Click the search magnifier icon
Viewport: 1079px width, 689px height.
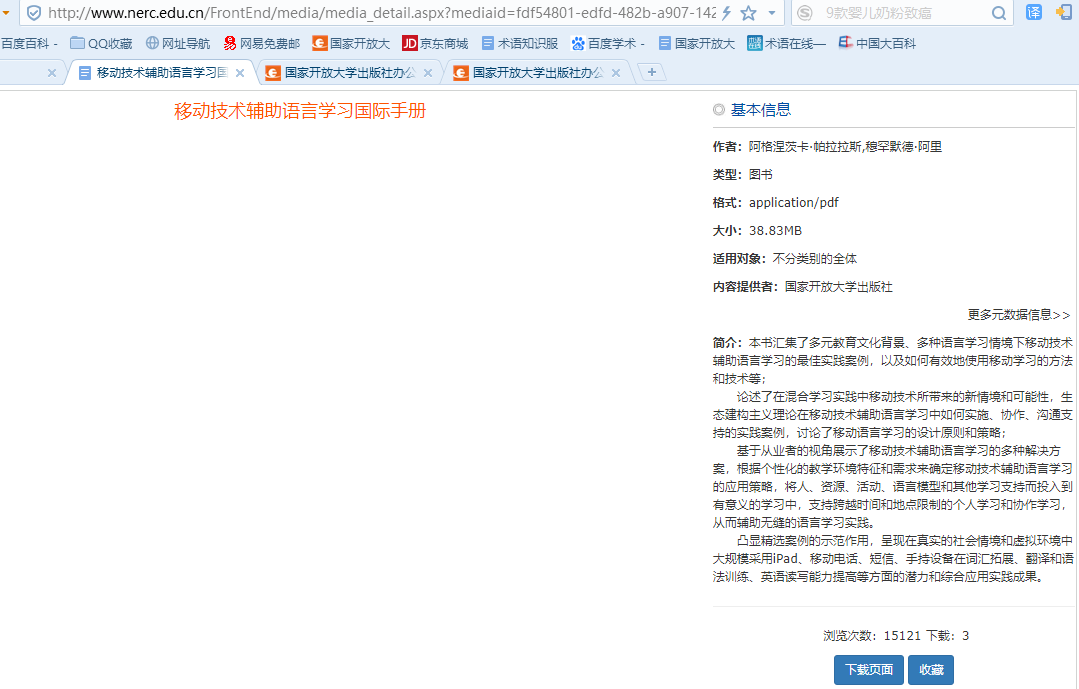(998, 13)
